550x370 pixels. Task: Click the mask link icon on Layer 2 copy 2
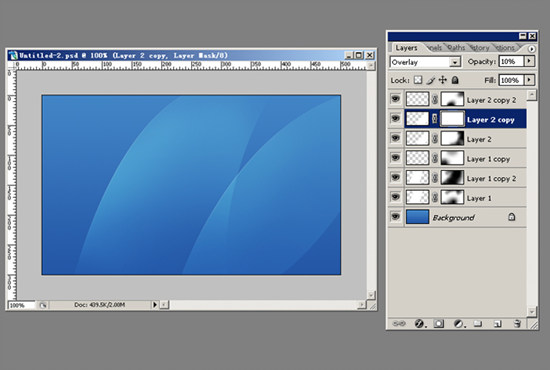pos(435,100)
